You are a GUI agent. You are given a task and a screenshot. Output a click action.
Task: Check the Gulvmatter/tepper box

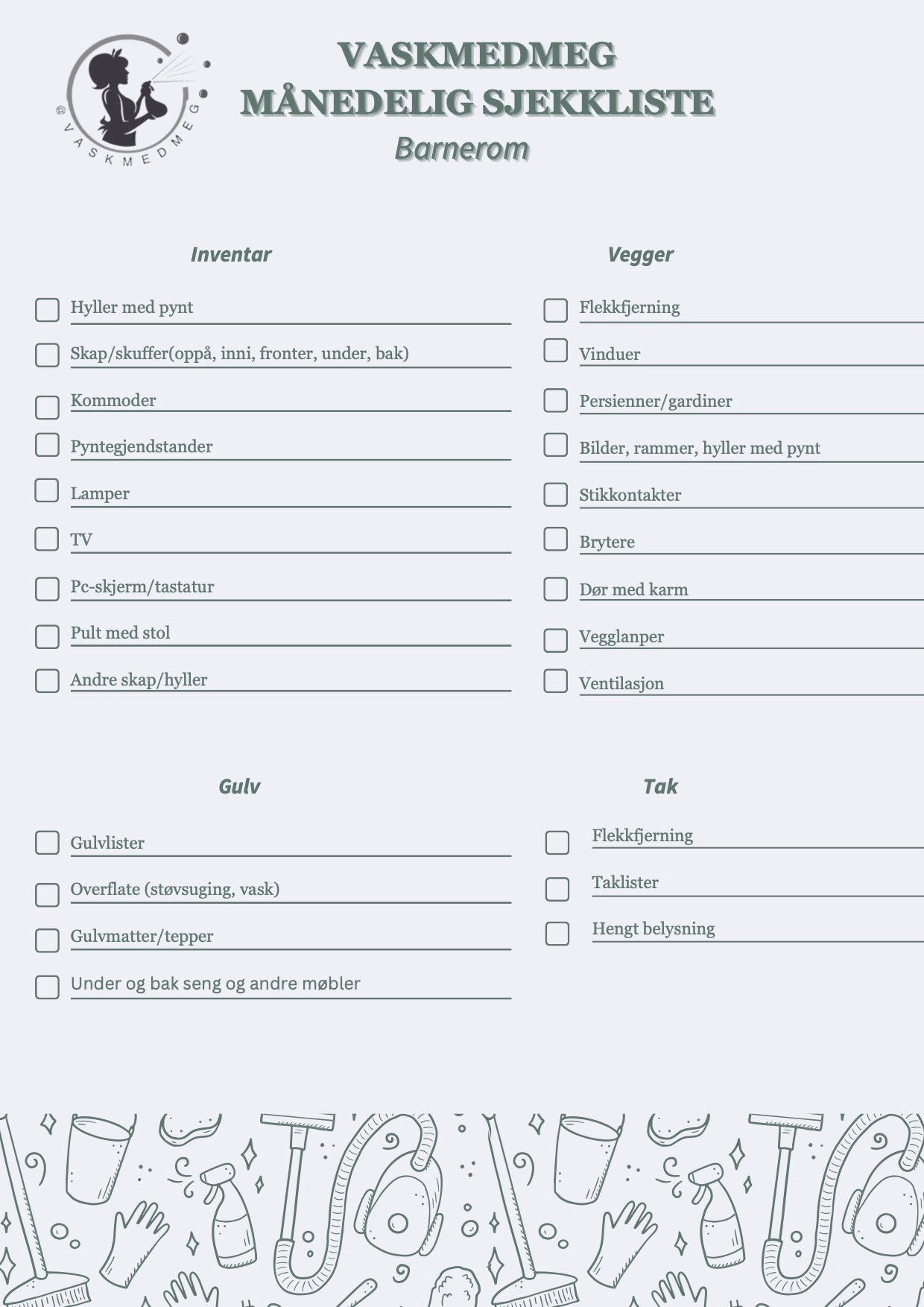47,940
